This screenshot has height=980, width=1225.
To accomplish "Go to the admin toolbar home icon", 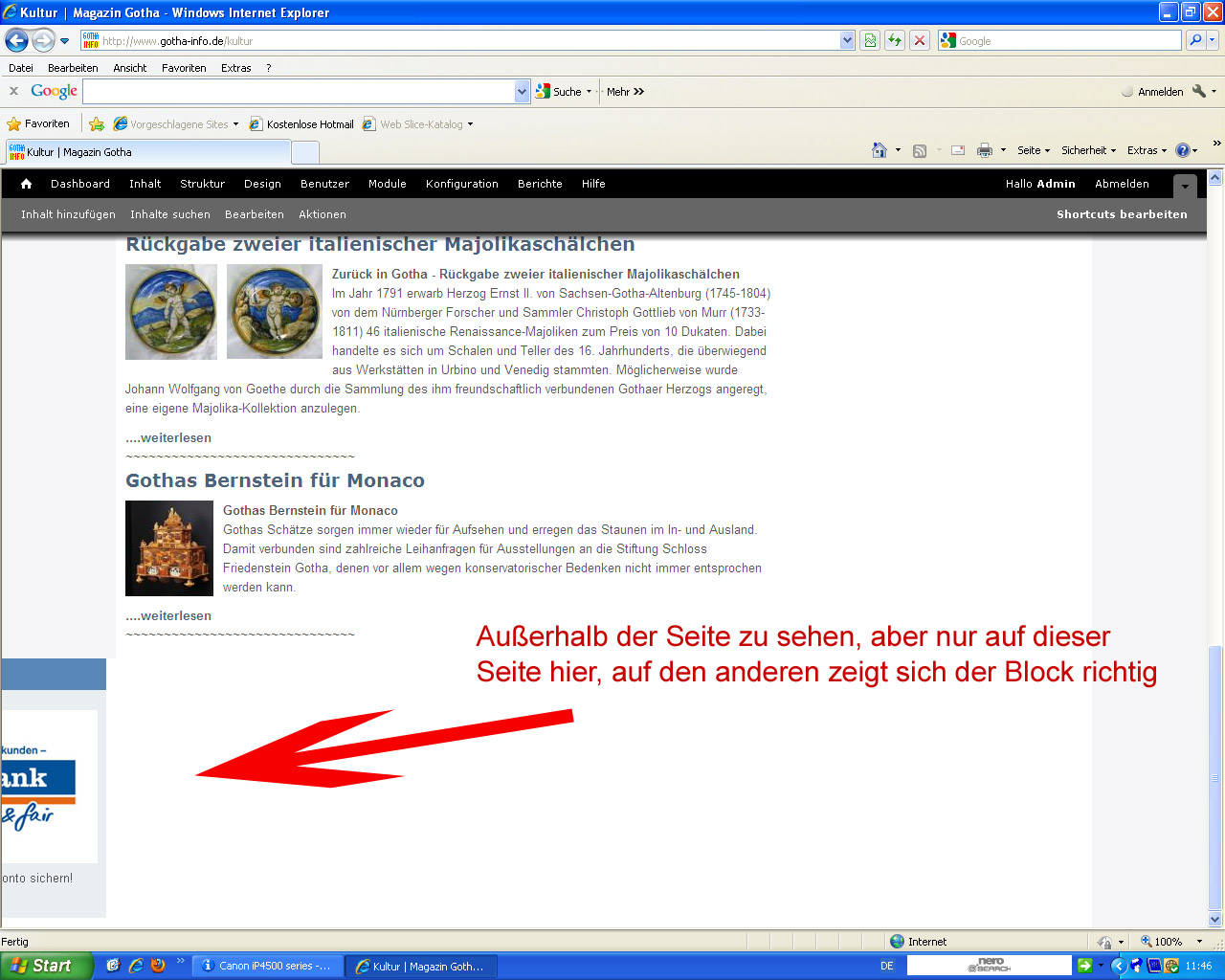I will pyautogui.click(x=27, y=184).
